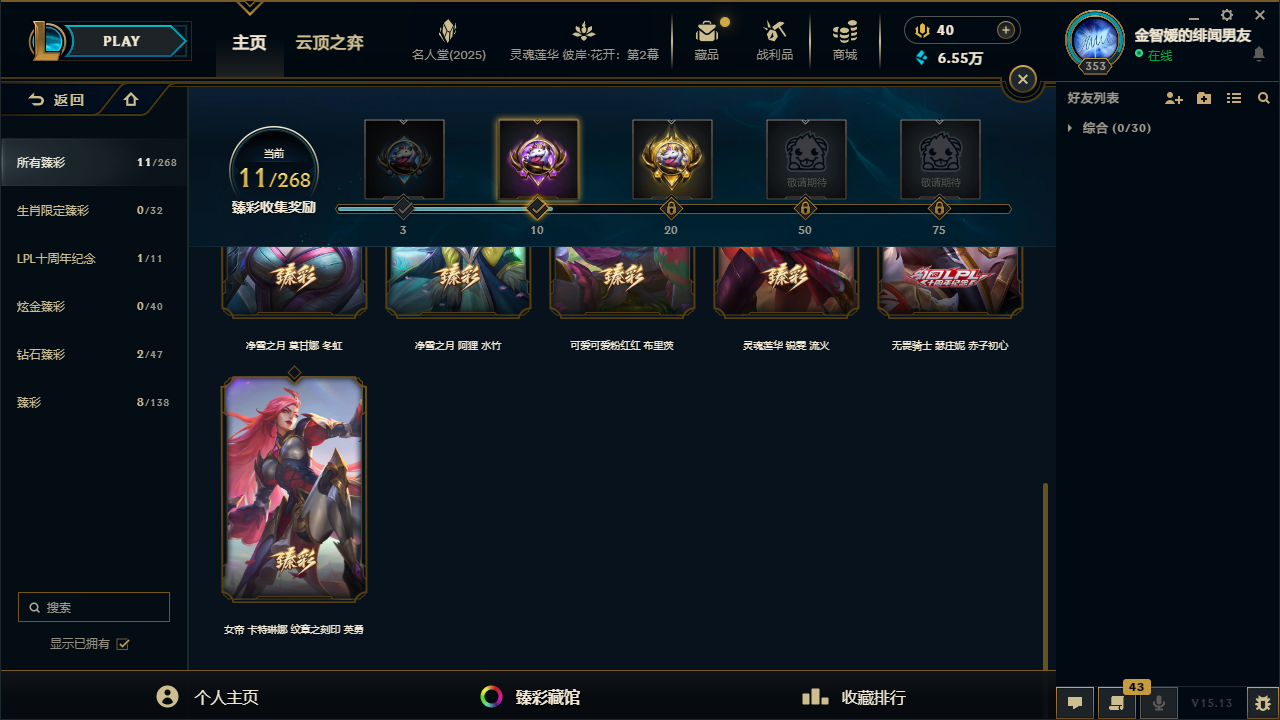Click the 搜索 search field
The height and width of the screenshot is (720, 1280).
click(x=94, y=607)
